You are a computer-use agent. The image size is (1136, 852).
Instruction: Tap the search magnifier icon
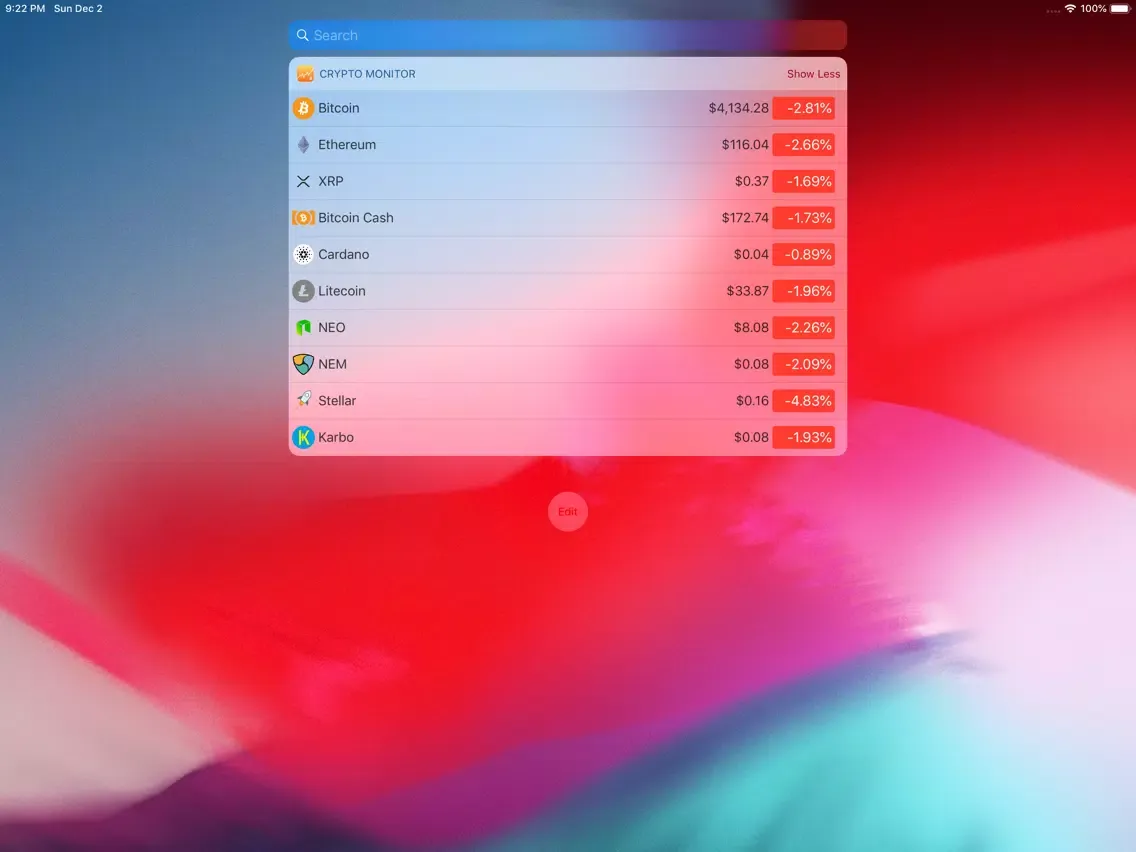tap(302, 36)
